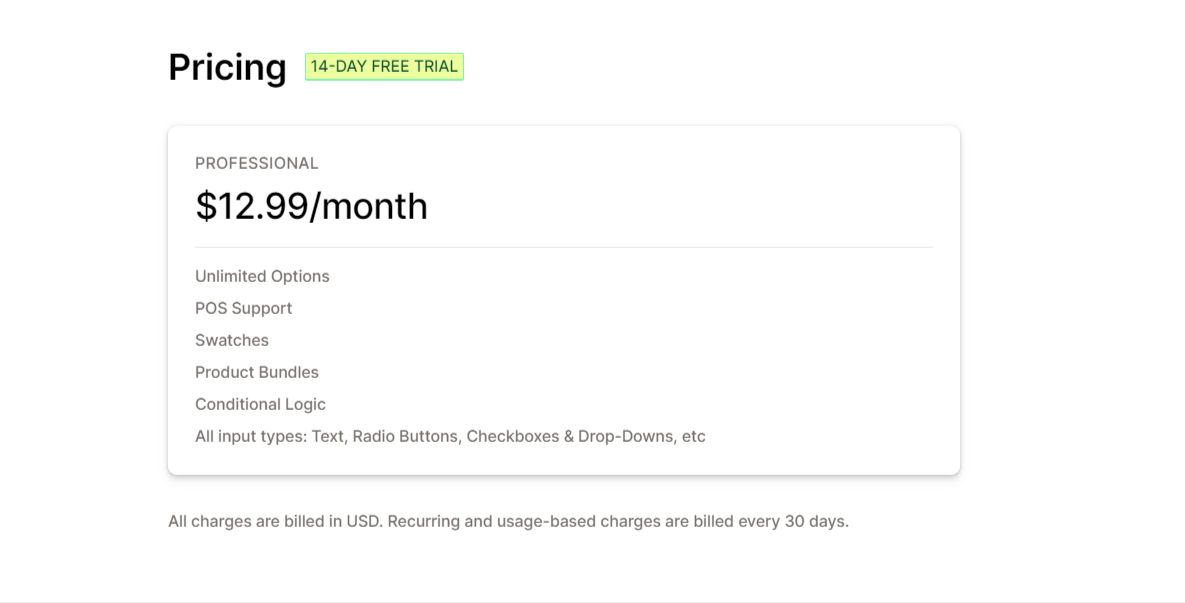
Task: Select the PROFESSIONAL plan label
Action: tap(257, 163)
